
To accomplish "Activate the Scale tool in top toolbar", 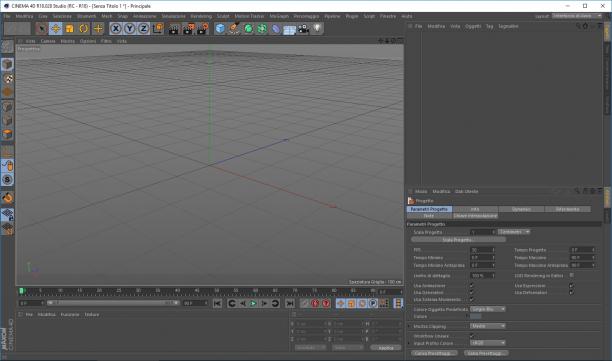I will (x=69, y=28).
